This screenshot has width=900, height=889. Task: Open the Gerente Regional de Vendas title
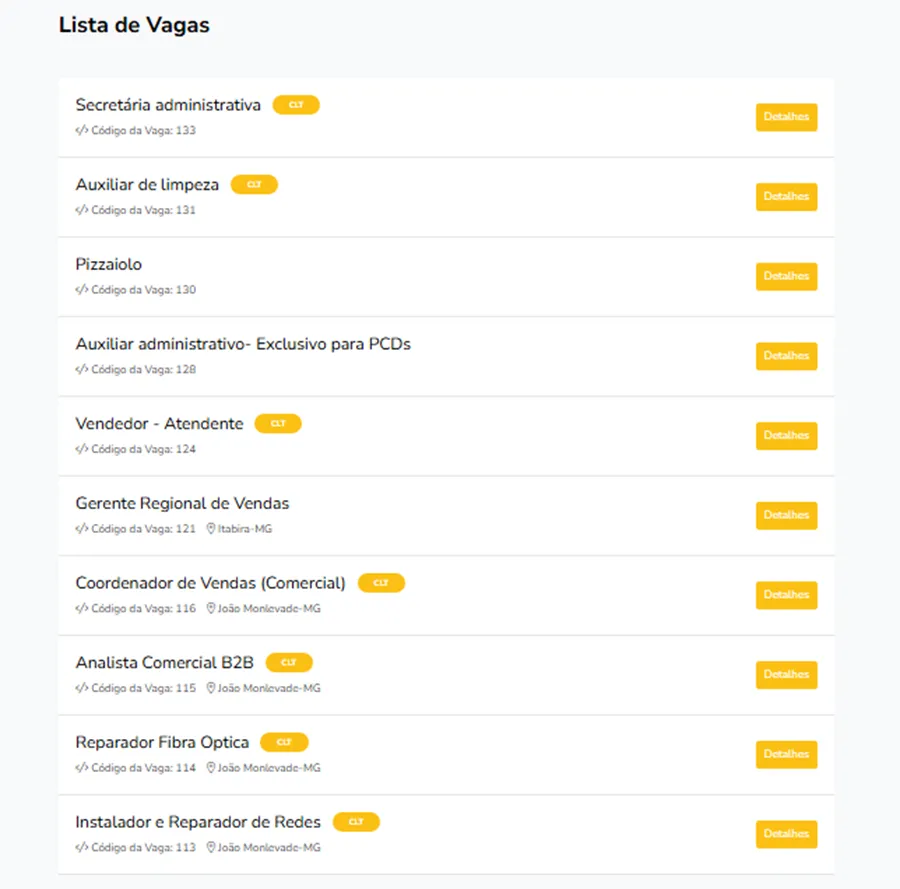(182, 503)
